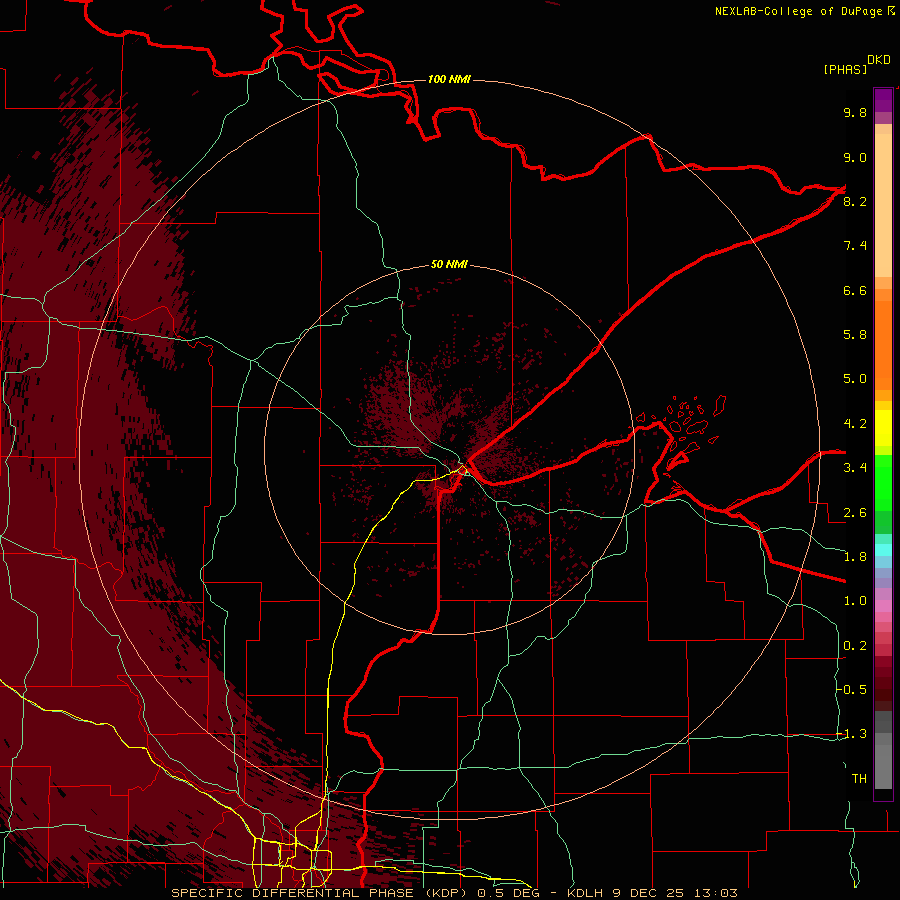The height and width of the screenshot is (900, 900).
Task: Click the 4.2 value on the color scale
Action: pos(855,424)
